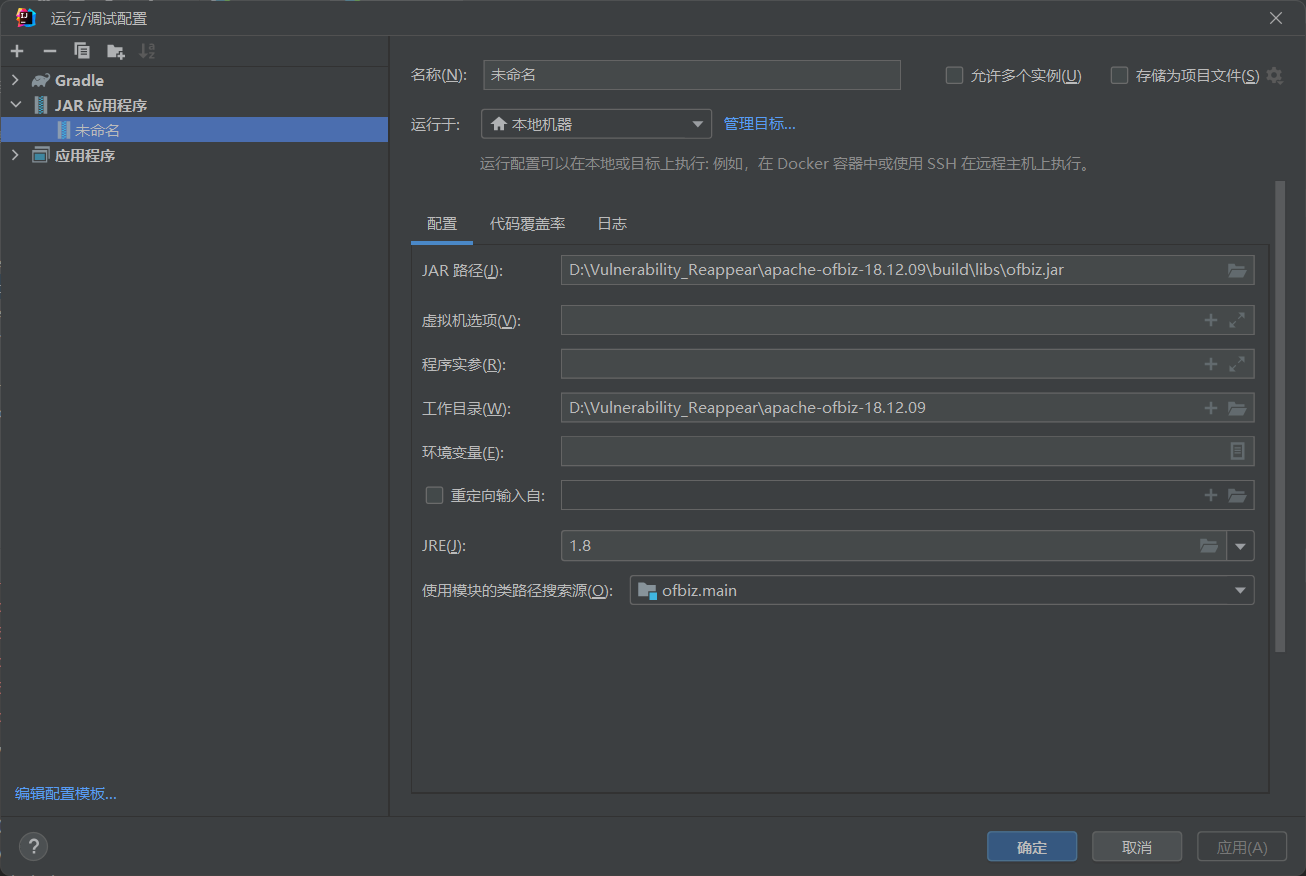Screen dimensions: 1306x876
Task: Expand the 程序实参 field editor
Action: coord(1237,364)
